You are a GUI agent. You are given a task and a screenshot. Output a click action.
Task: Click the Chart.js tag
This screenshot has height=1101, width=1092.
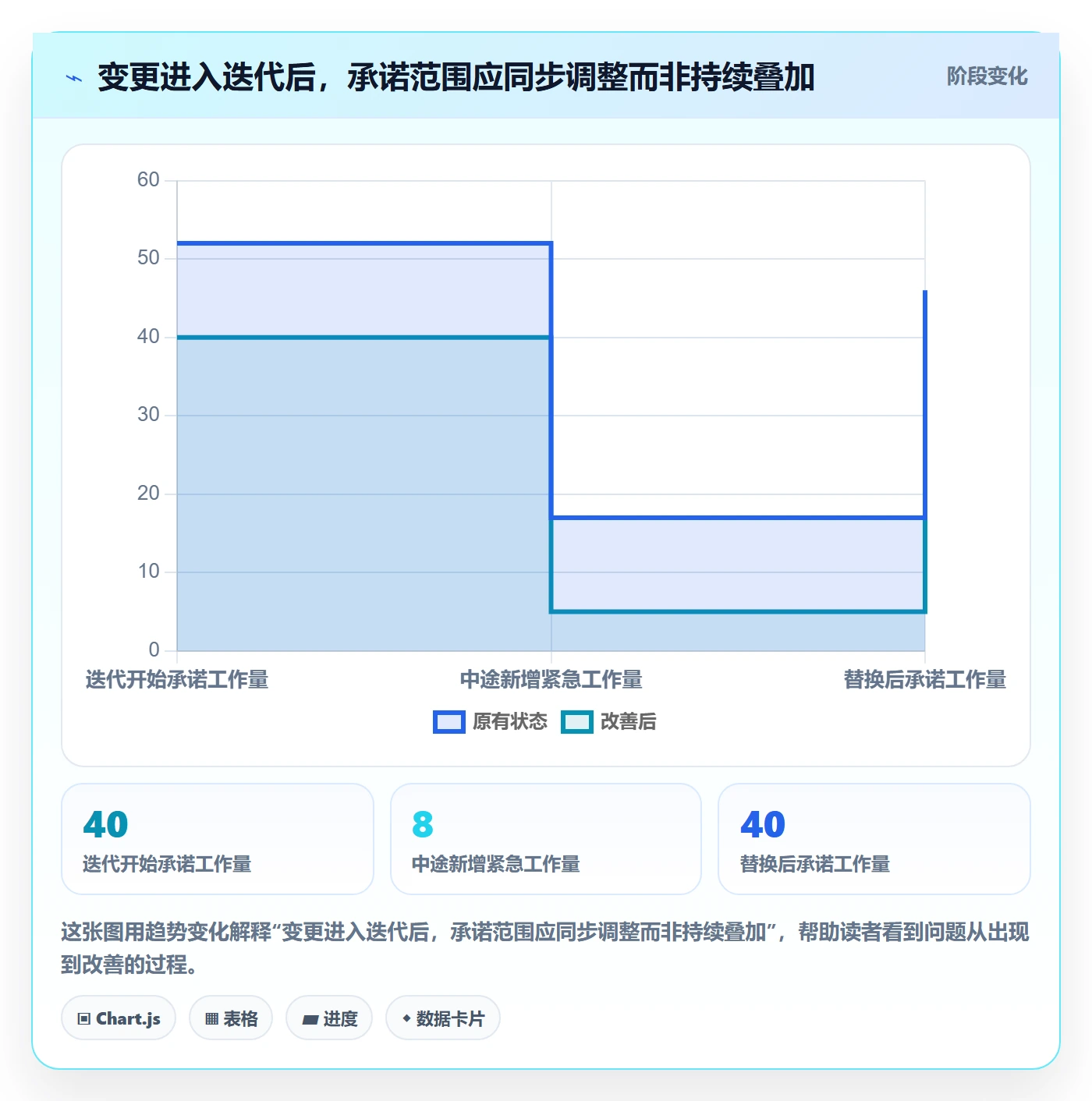(119, 1018)
